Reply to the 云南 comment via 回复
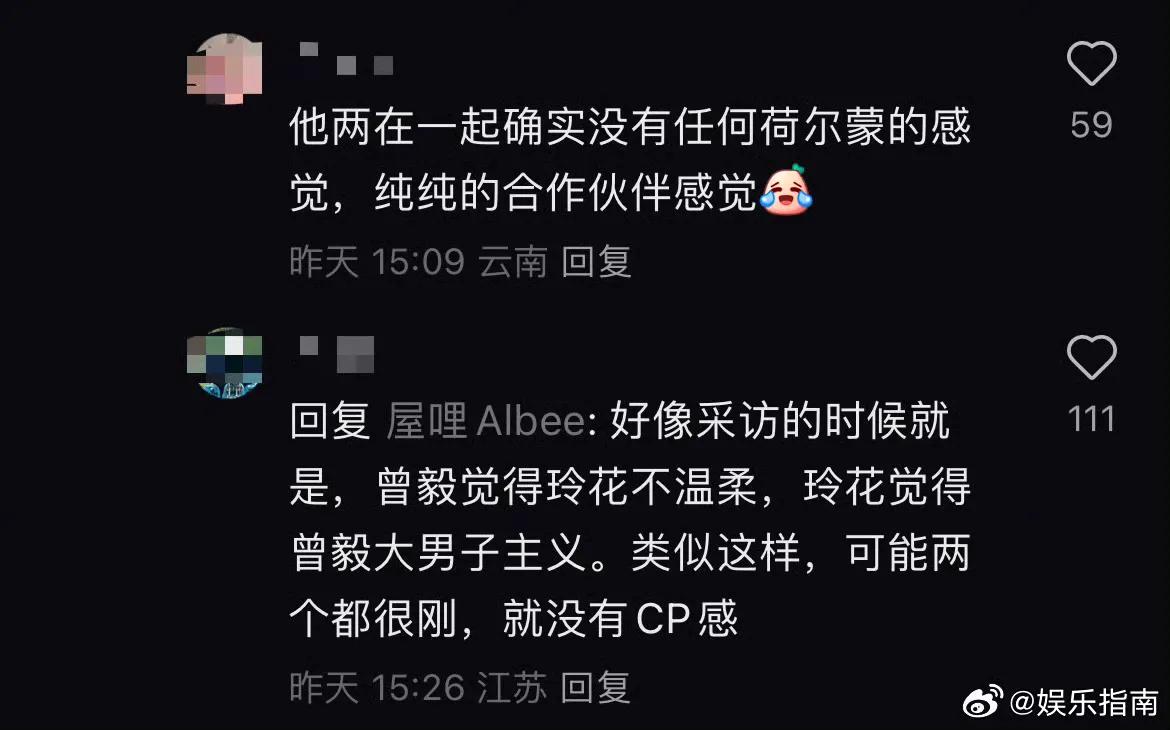 [x=596, y=262]
